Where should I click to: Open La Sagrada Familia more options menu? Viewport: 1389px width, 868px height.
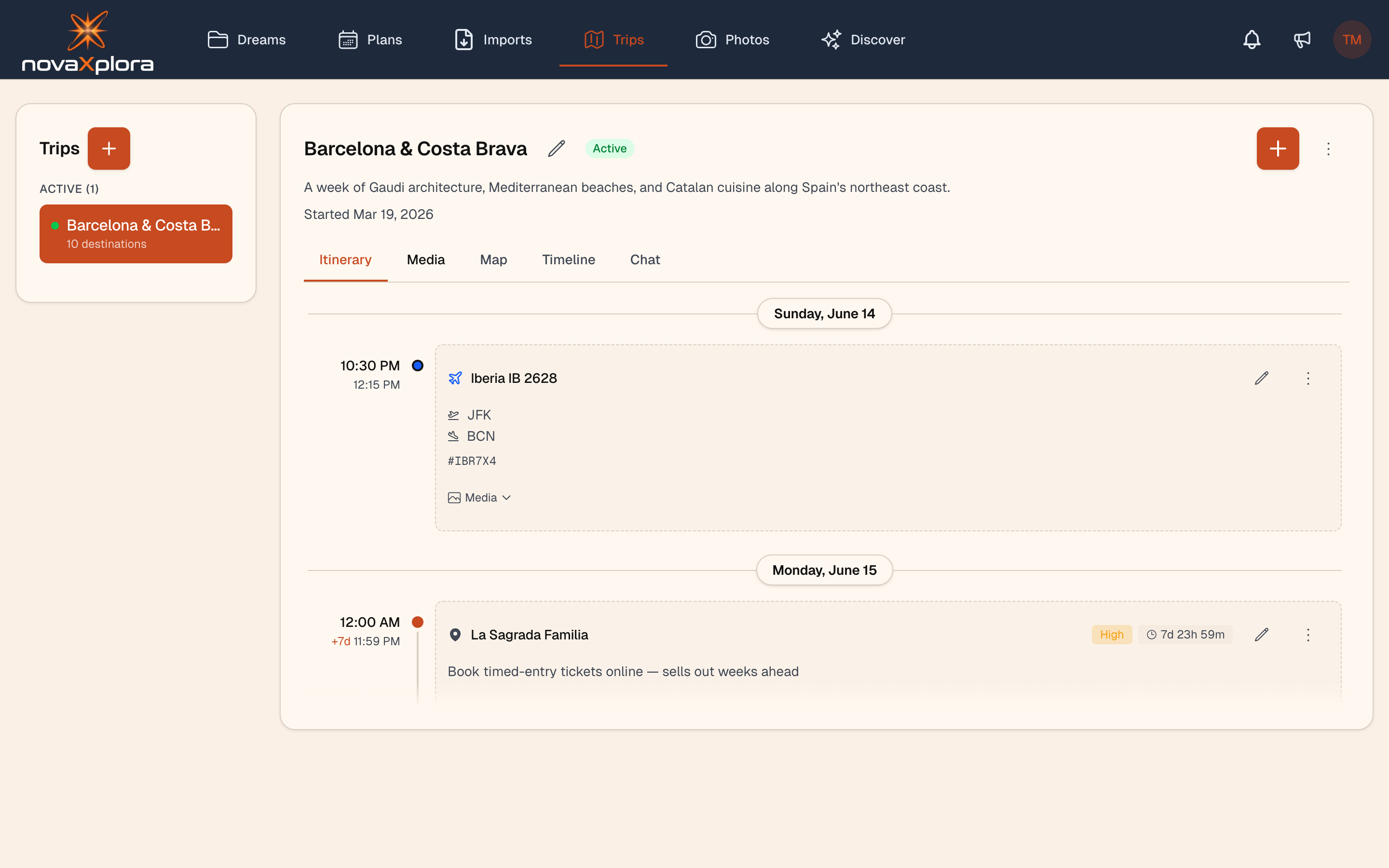[x=1308, y=634]
